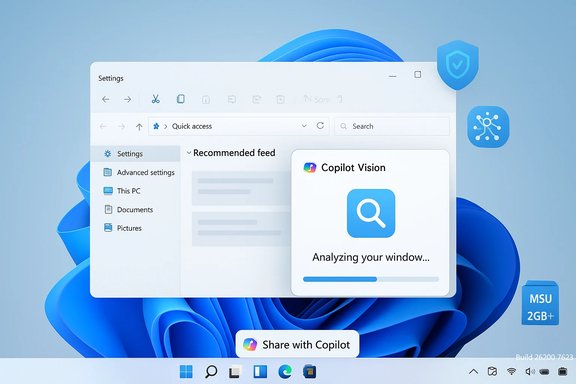Open taskbar Search magnifier
The image size is (576, 384).
tap(211, 372)
